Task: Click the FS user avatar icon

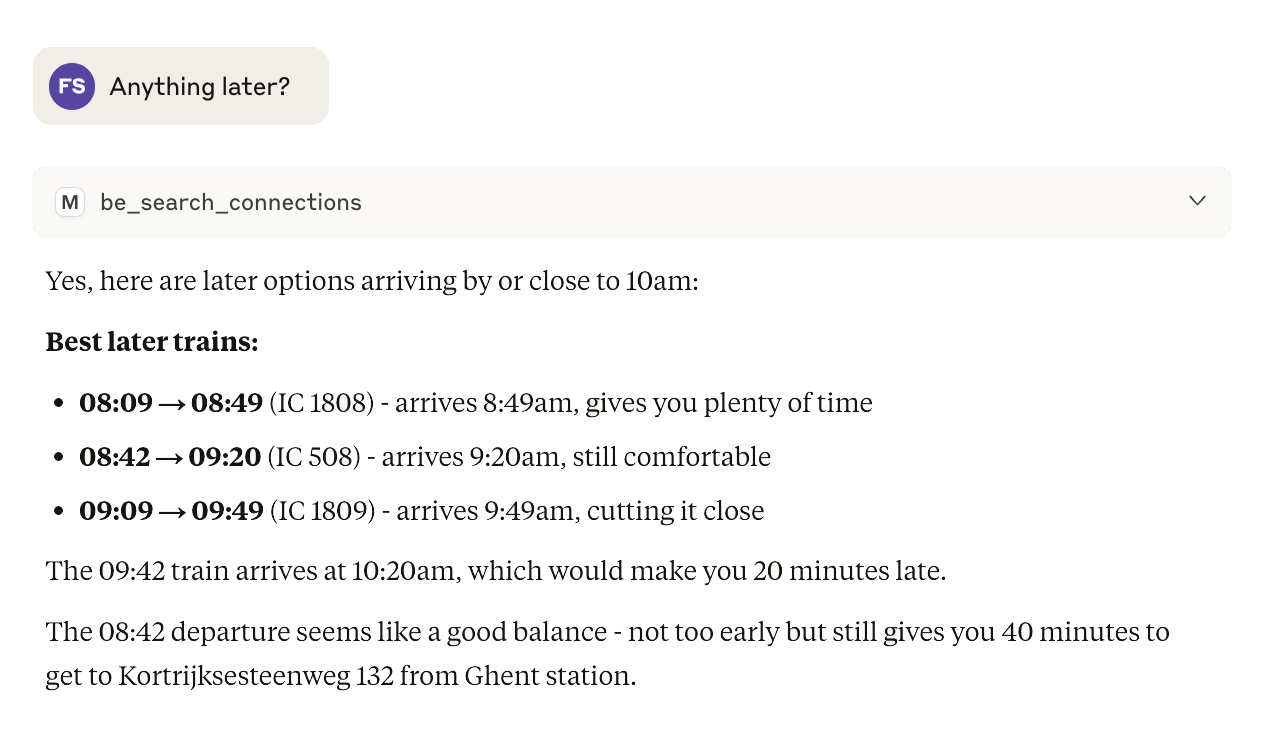Action: 71,86
